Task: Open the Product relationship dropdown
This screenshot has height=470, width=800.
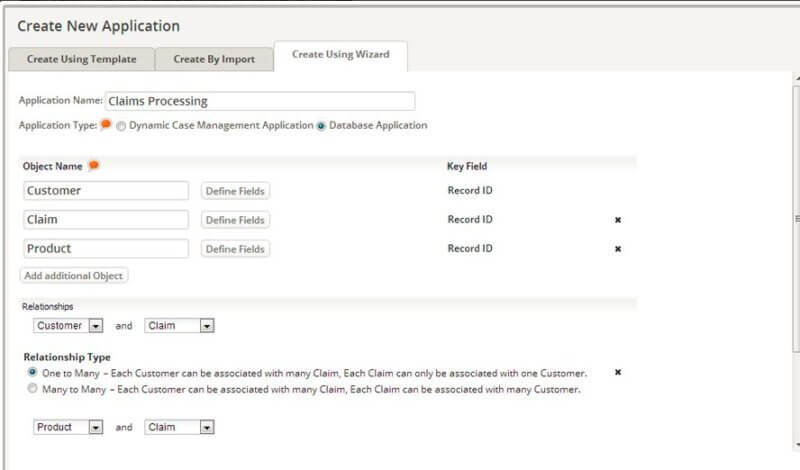Action: tap(67, 427)
